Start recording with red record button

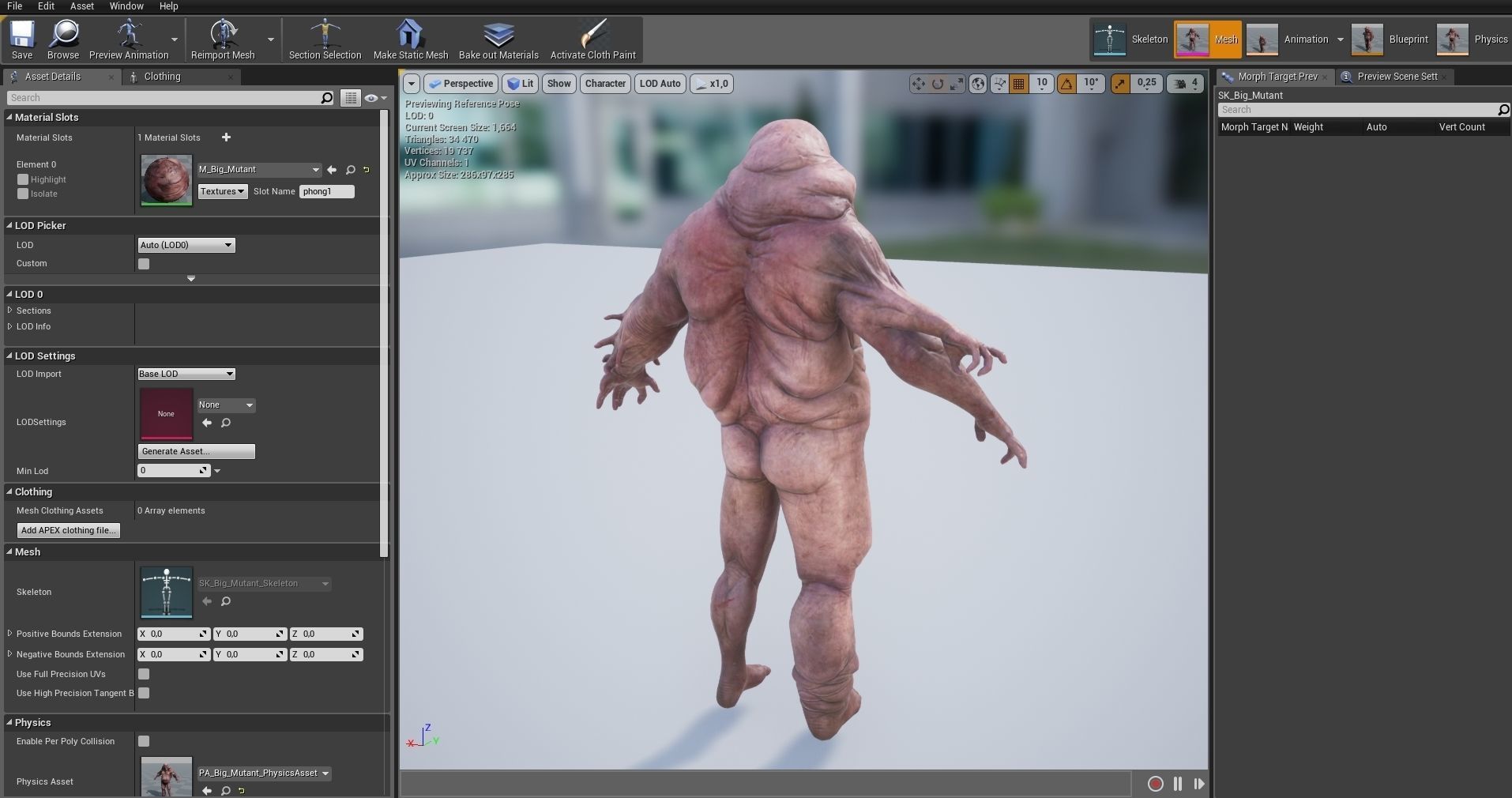pyautogui.click(x=1155, y=784)
